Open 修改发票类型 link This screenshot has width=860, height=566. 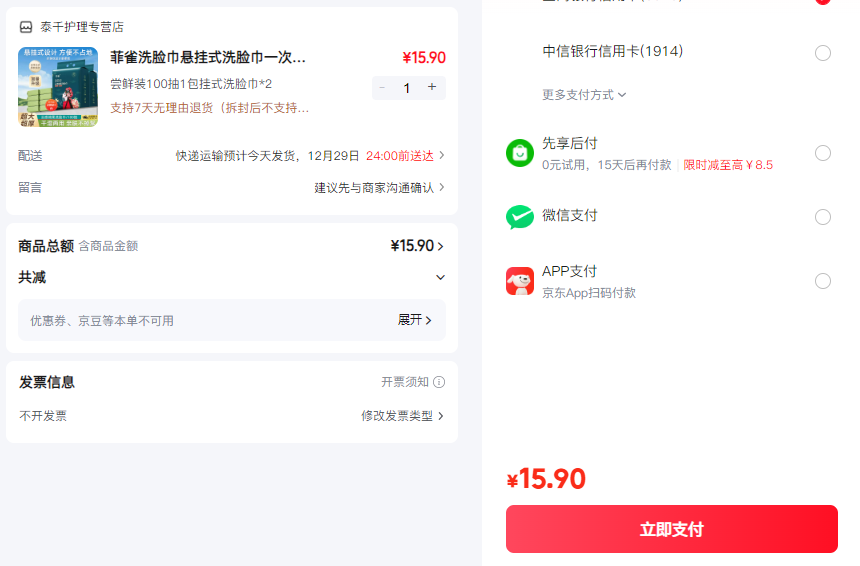coord(402,416)
